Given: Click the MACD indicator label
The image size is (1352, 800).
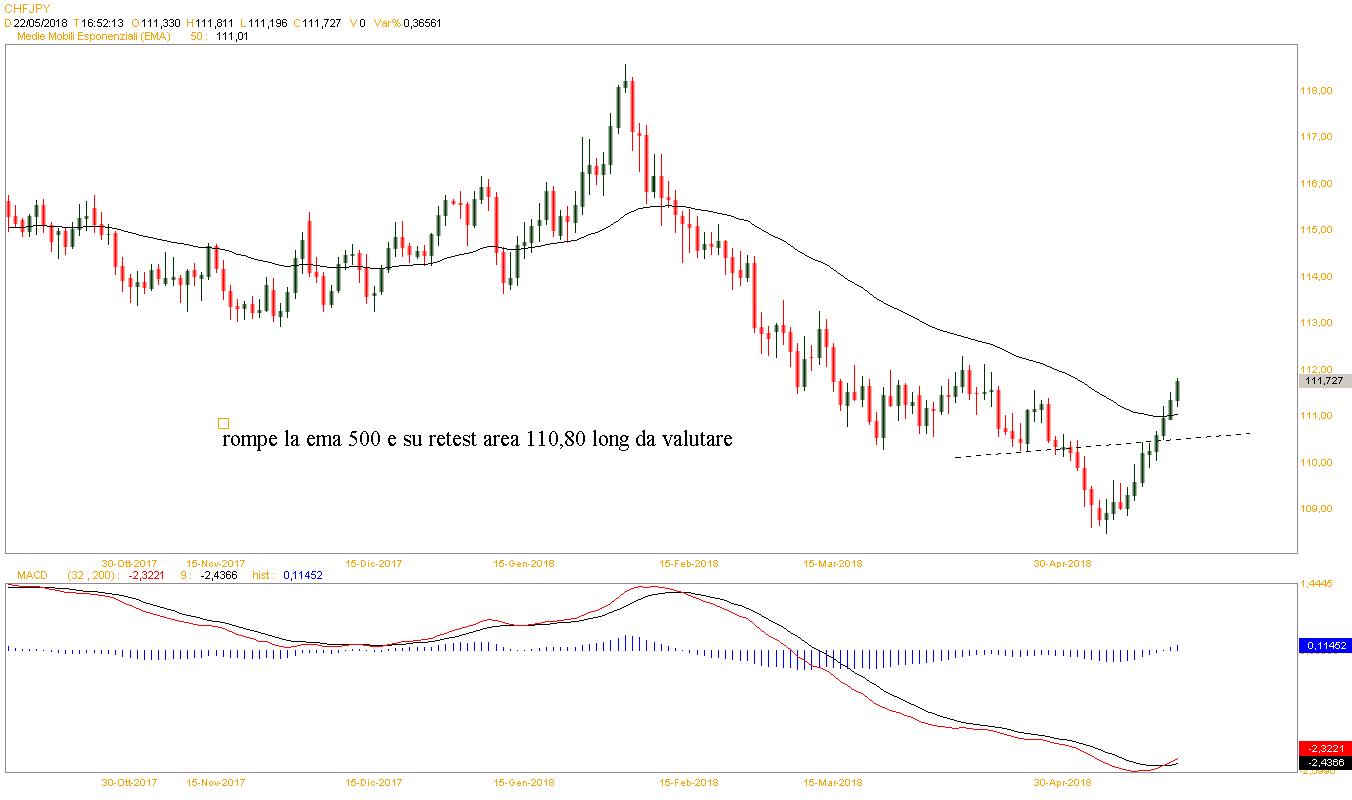Looking at the screenshot, I should point(33,575).
